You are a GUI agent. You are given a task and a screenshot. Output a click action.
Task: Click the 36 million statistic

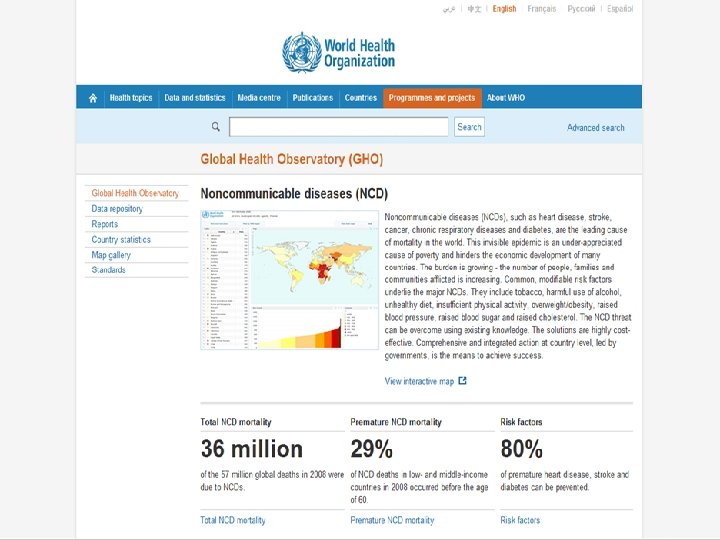[252, 449]
